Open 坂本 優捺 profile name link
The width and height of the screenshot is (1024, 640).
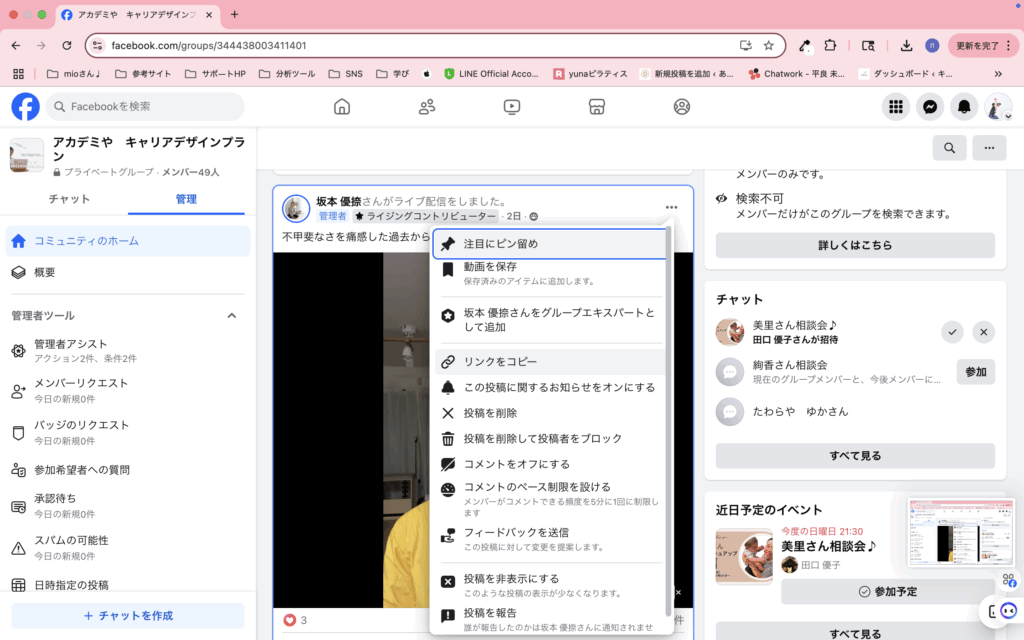click(338, 201)
